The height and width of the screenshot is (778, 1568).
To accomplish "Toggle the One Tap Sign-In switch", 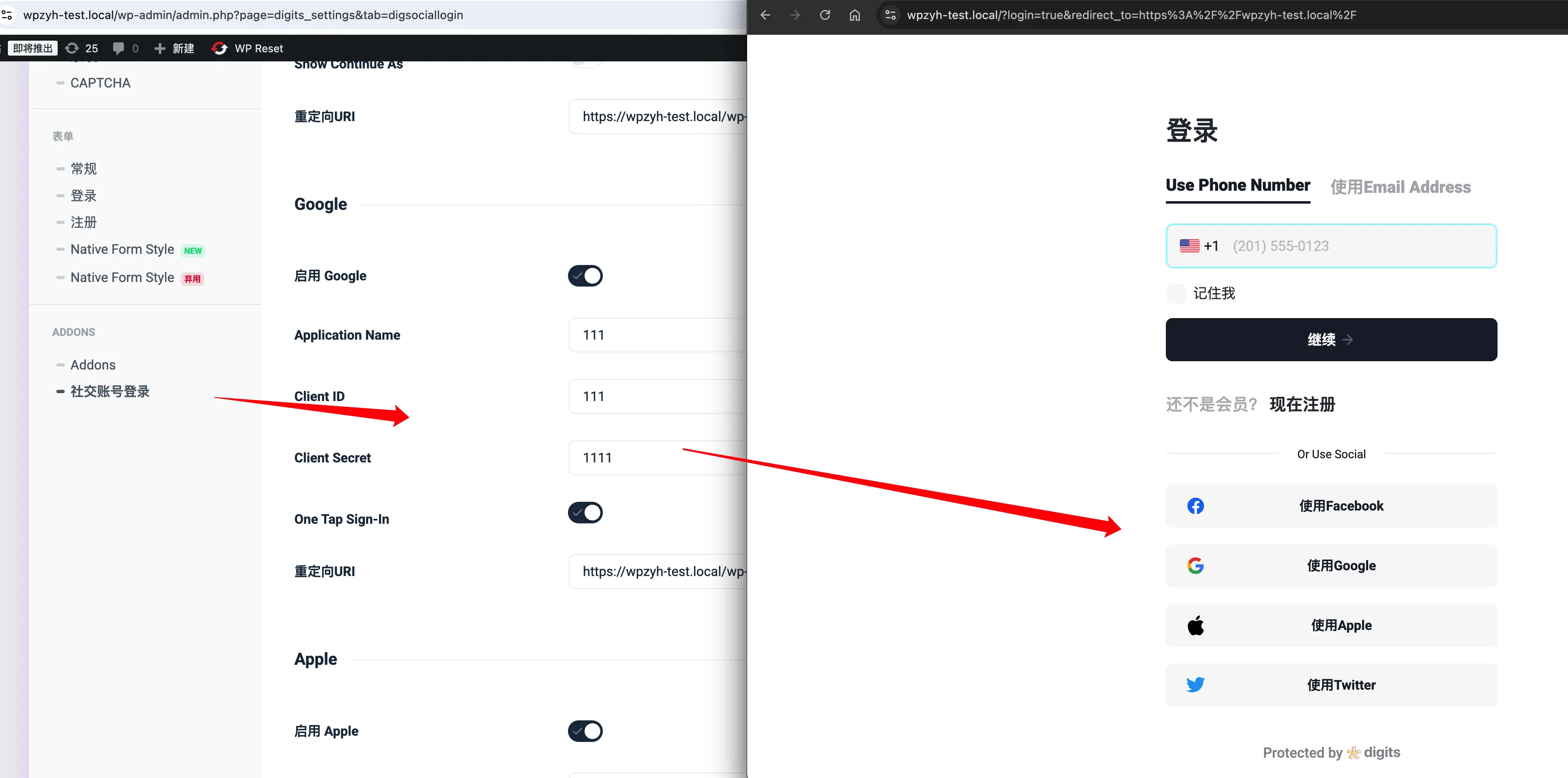I will click(x=585, y=513).
